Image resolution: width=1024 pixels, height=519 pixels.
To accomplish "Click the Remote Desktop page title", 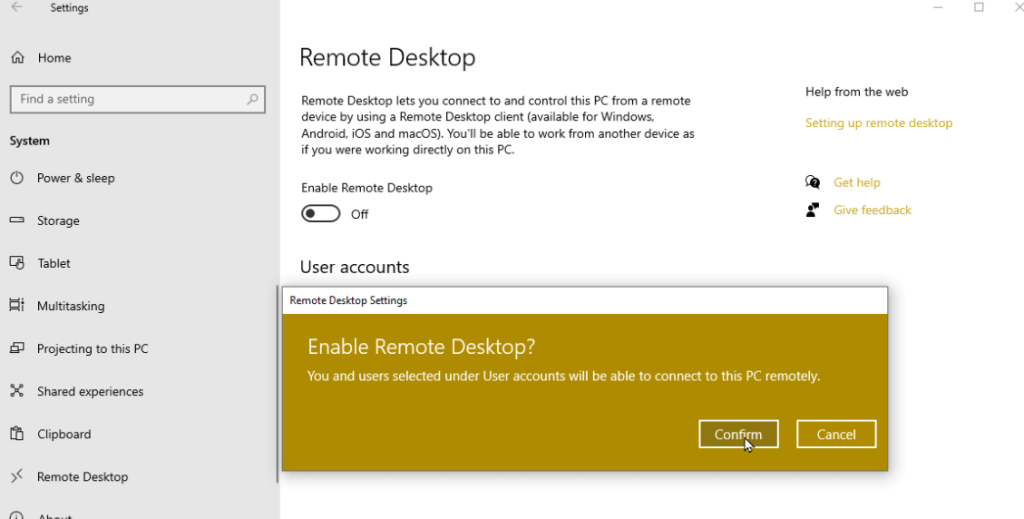I will coord(387,57).
